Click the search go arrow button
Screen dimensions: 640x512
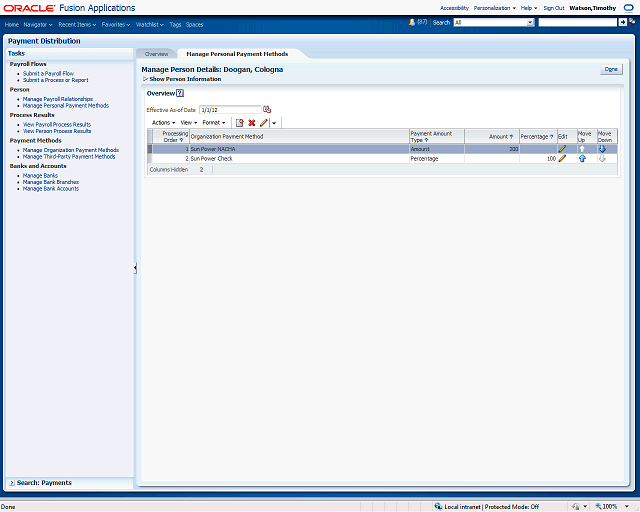pos(623,22)
